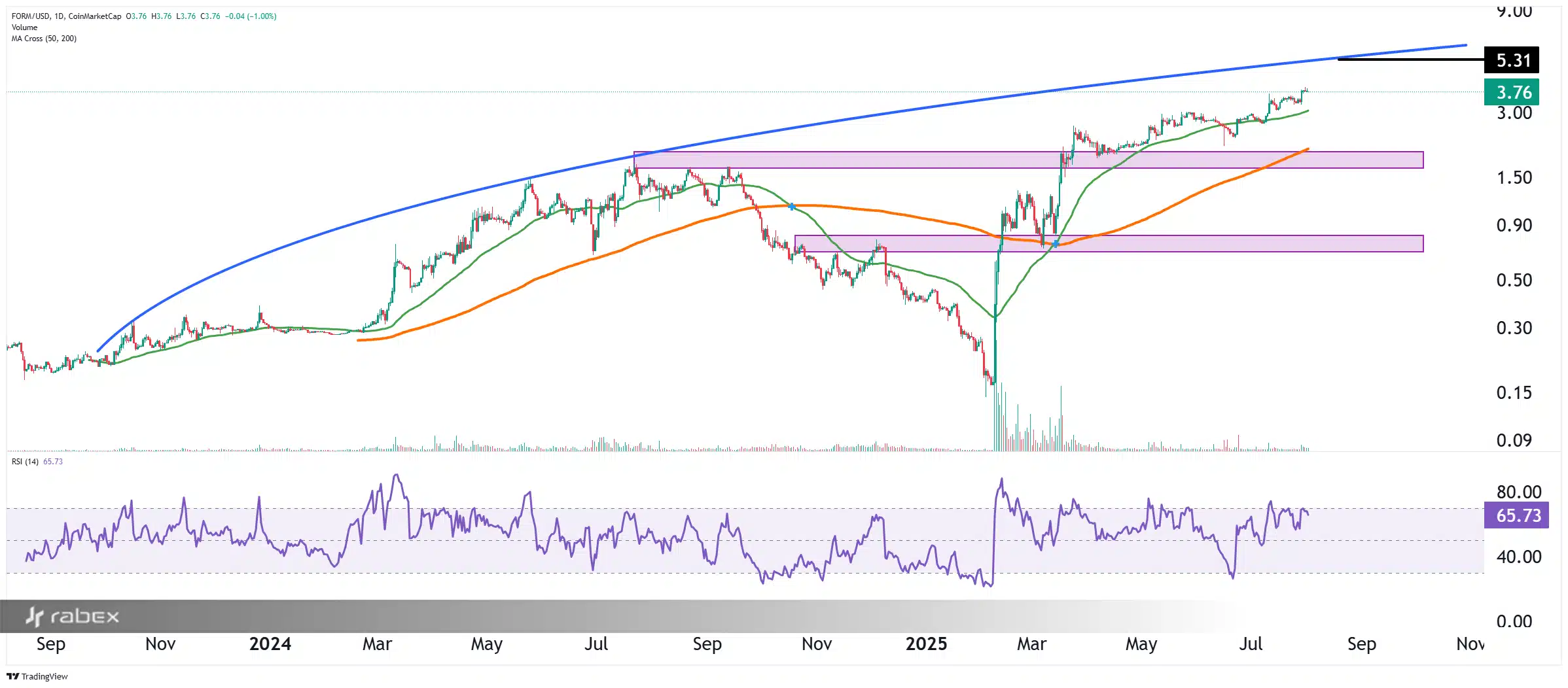Click the purple 65.73 RSI value tag
This screenshot has width=1568, height=688.
[x=1516, y=515]
